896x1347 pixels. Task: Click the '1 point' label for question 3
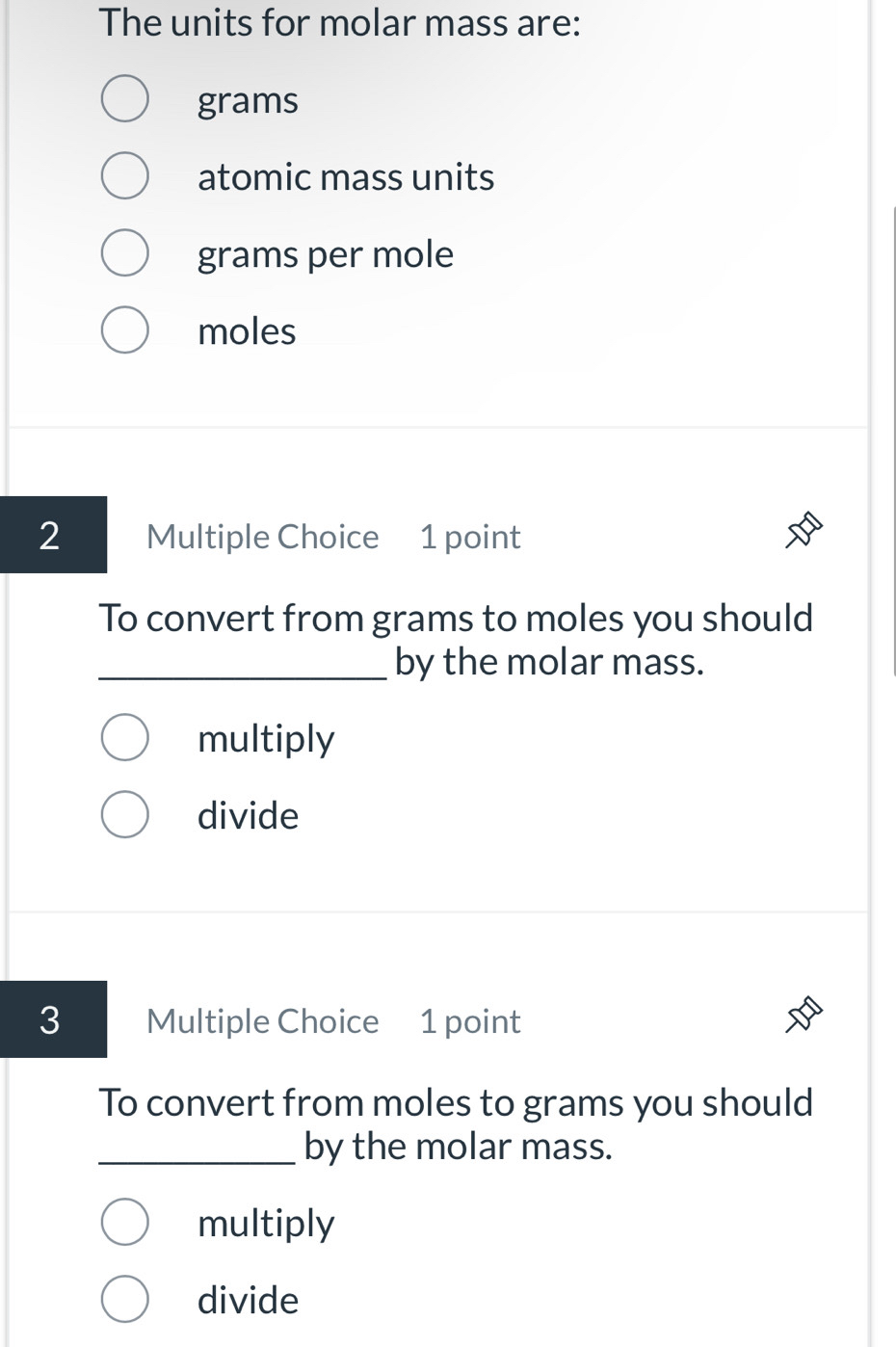pos(469,1020)
